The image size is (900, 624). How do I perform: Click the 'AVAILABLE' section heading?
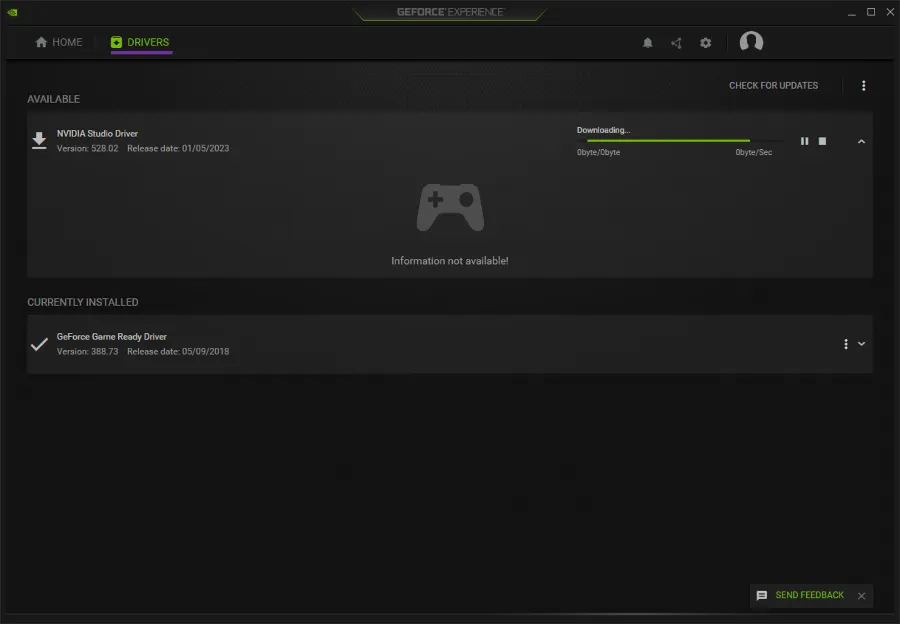[x=53, y=99]
